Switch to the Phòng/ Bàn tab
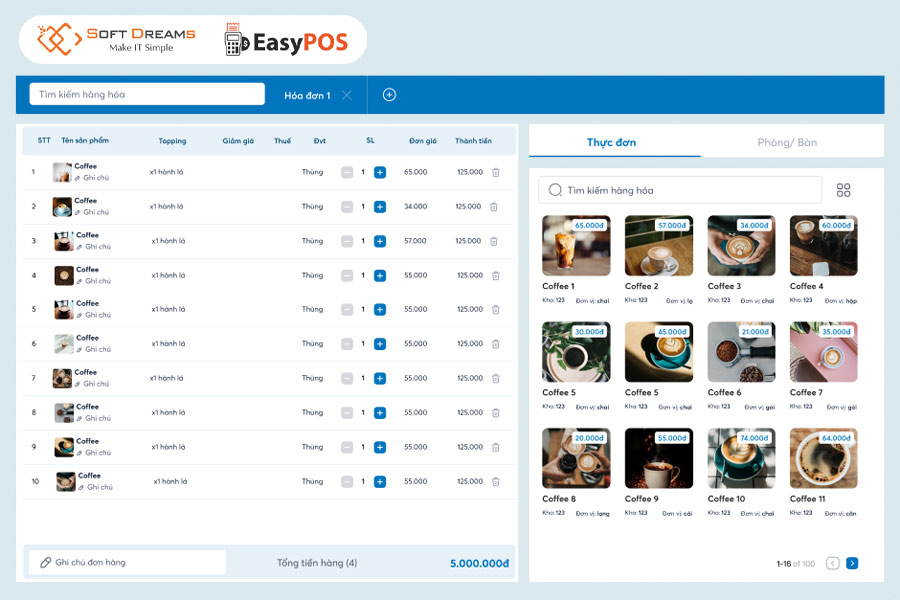The image size is (900, 600). tap(787, 142)
